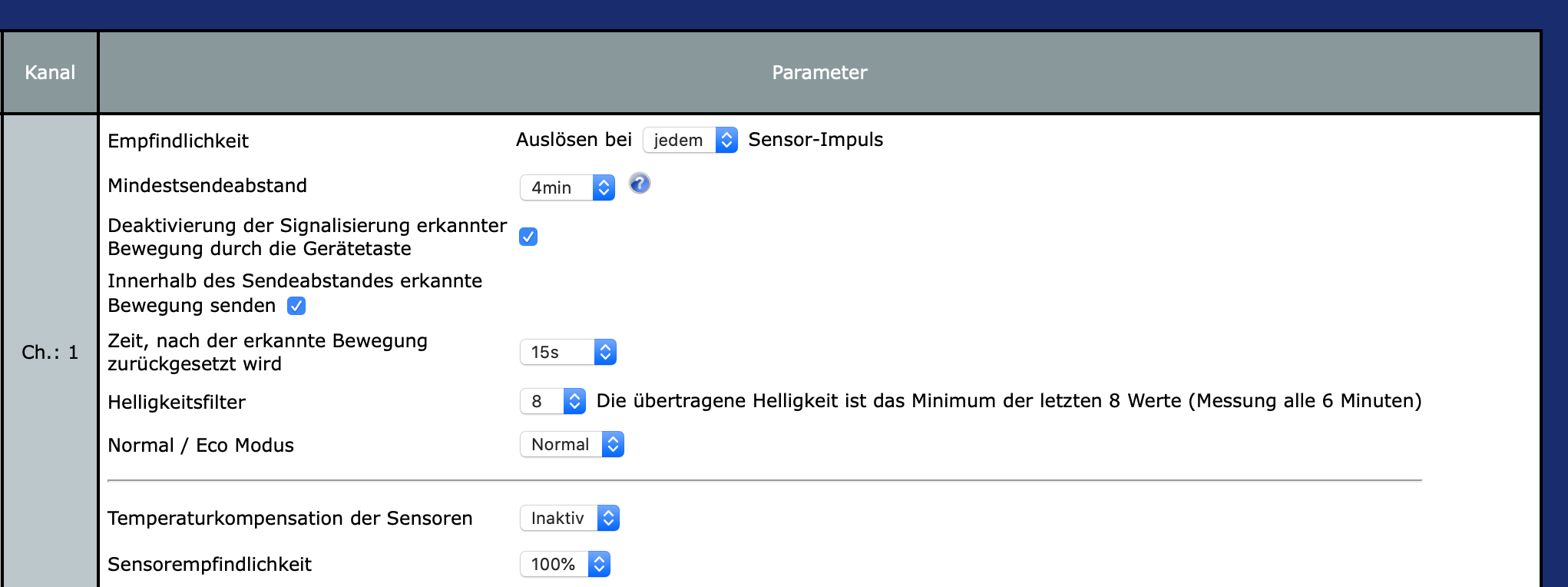Change the Helligkeitsfilter value dropdown
The width and height of the screenshot is (1568, 587).
coord(553,401)
